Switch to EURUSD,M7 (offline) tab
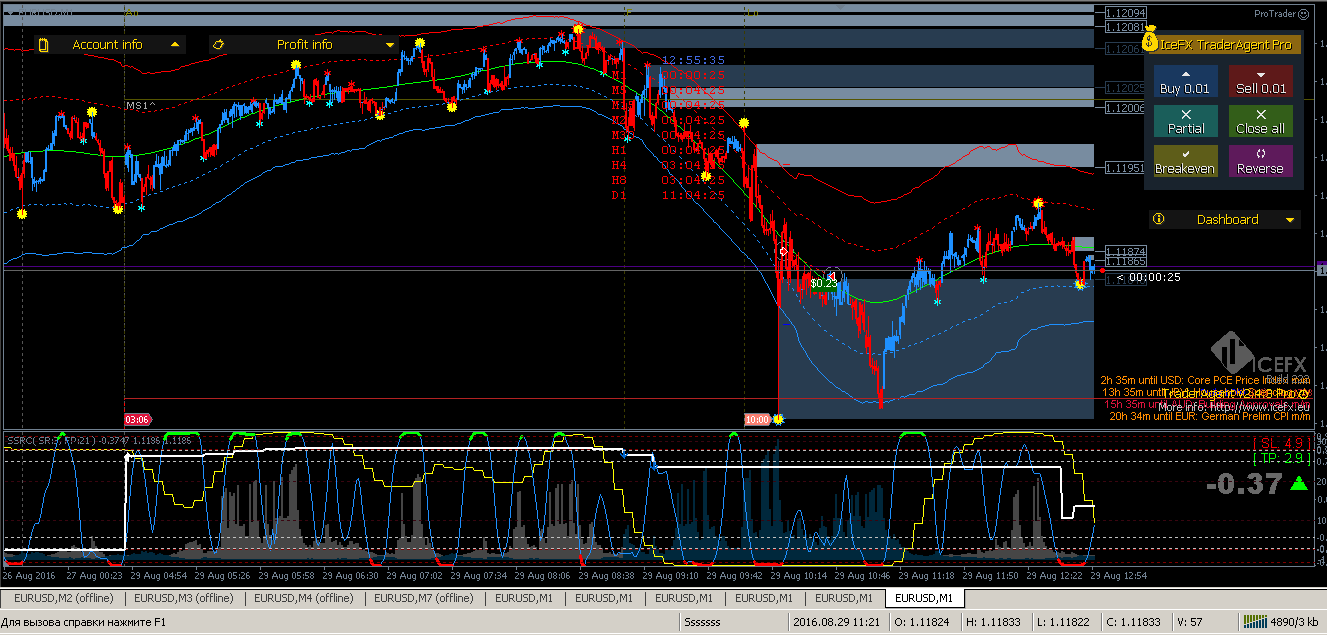Viewport: 1327px width, 635px height. [x=423, y=598]
